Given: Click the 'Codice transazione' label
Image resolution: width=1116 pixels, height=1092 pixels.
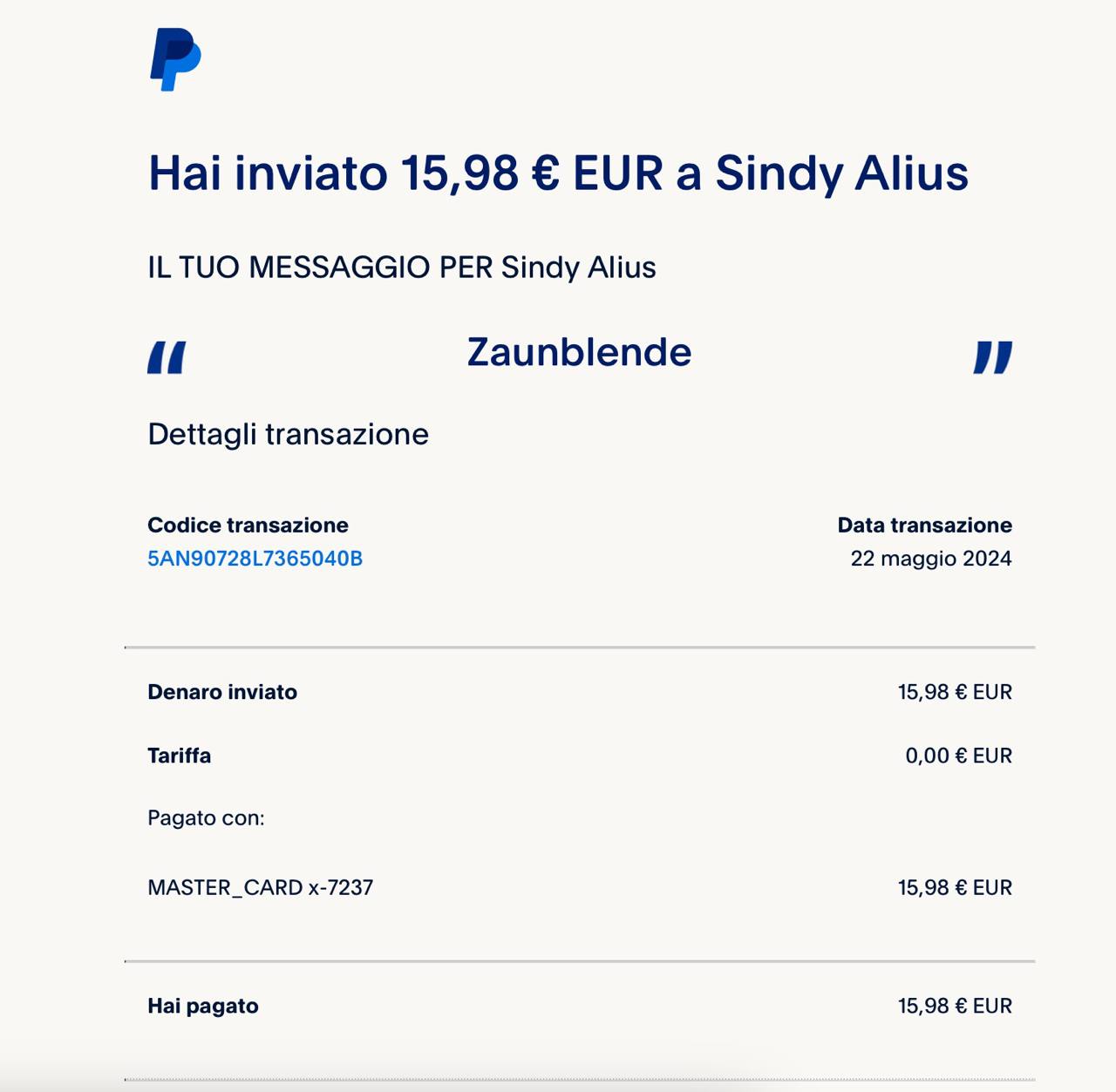Looking at the screenshot, I should [x=248, y=526].
